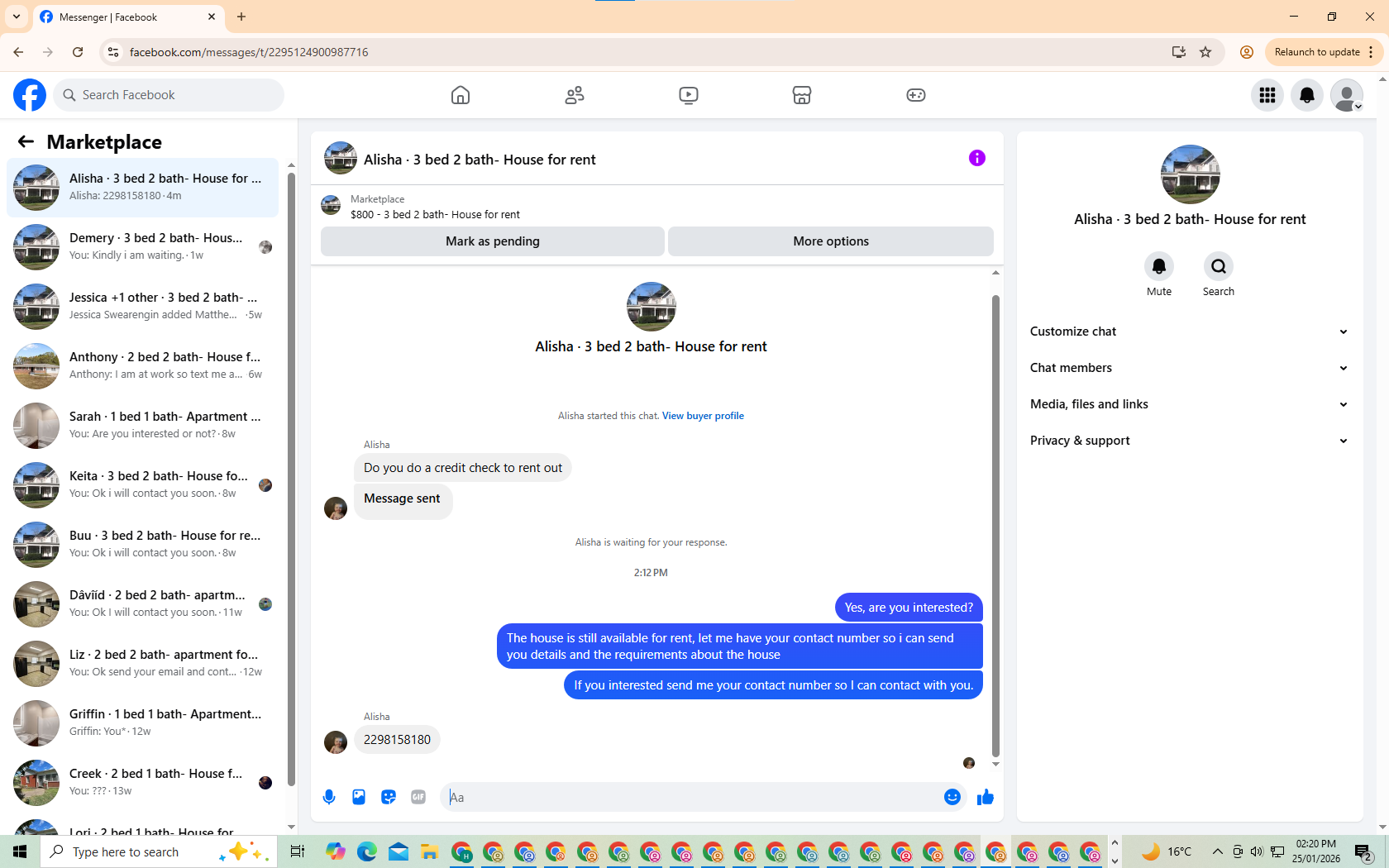
Task: Open the emoji picker in message box
Action: point(952,797)
